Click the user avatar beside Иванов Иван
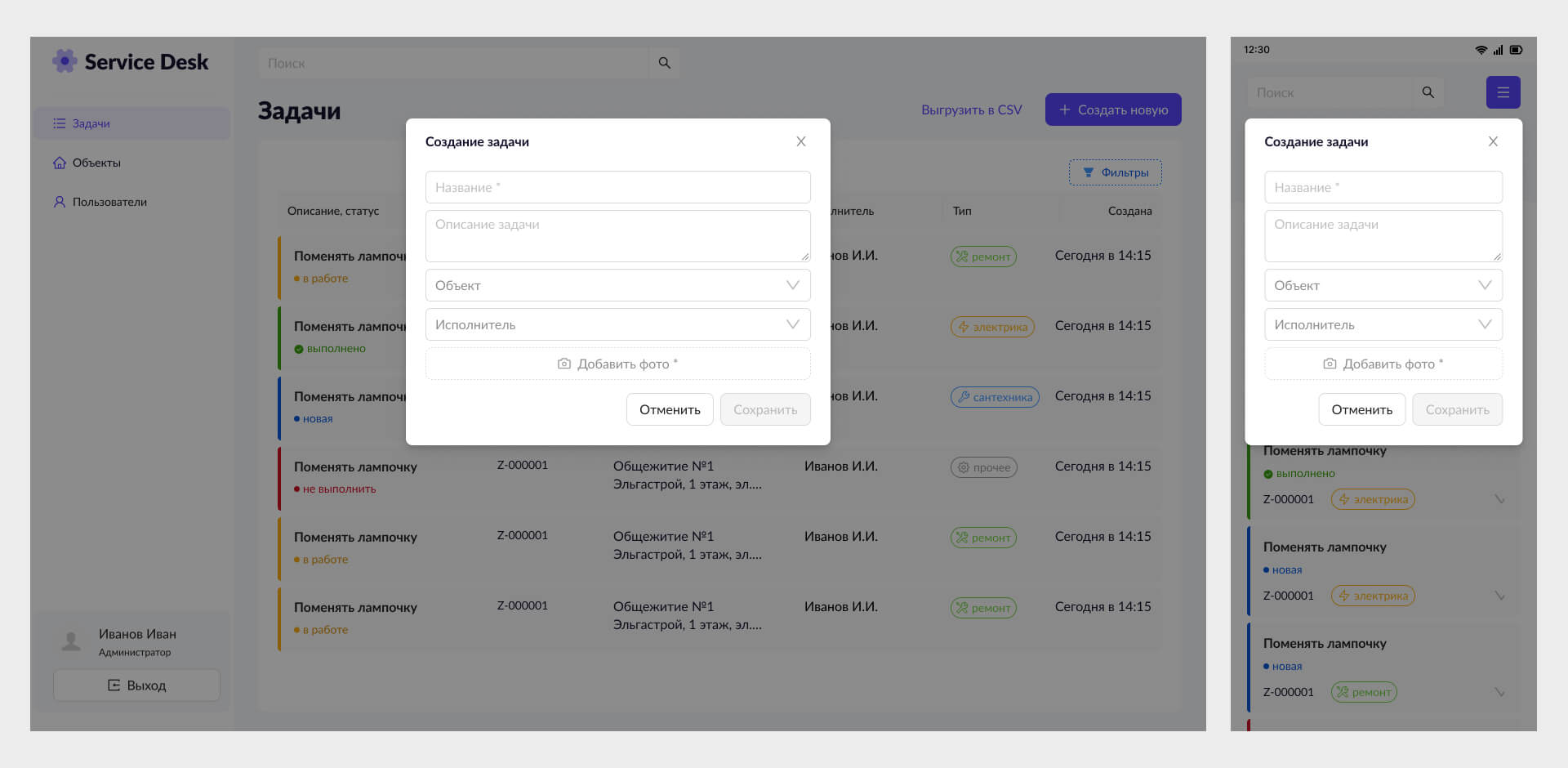This screenshot has width=1568, height=768. click(x=72, y=641)
